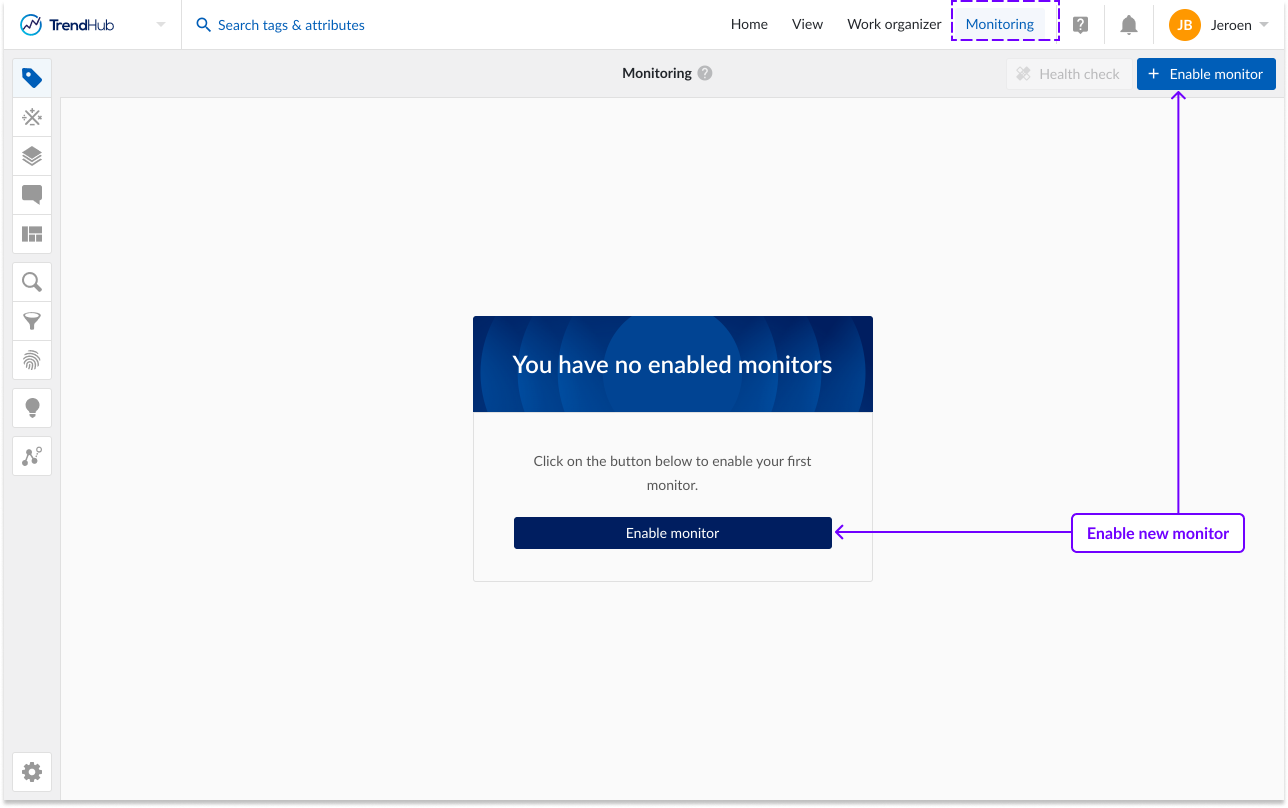
Task: Open the View menu item
Action: point(807,25)
